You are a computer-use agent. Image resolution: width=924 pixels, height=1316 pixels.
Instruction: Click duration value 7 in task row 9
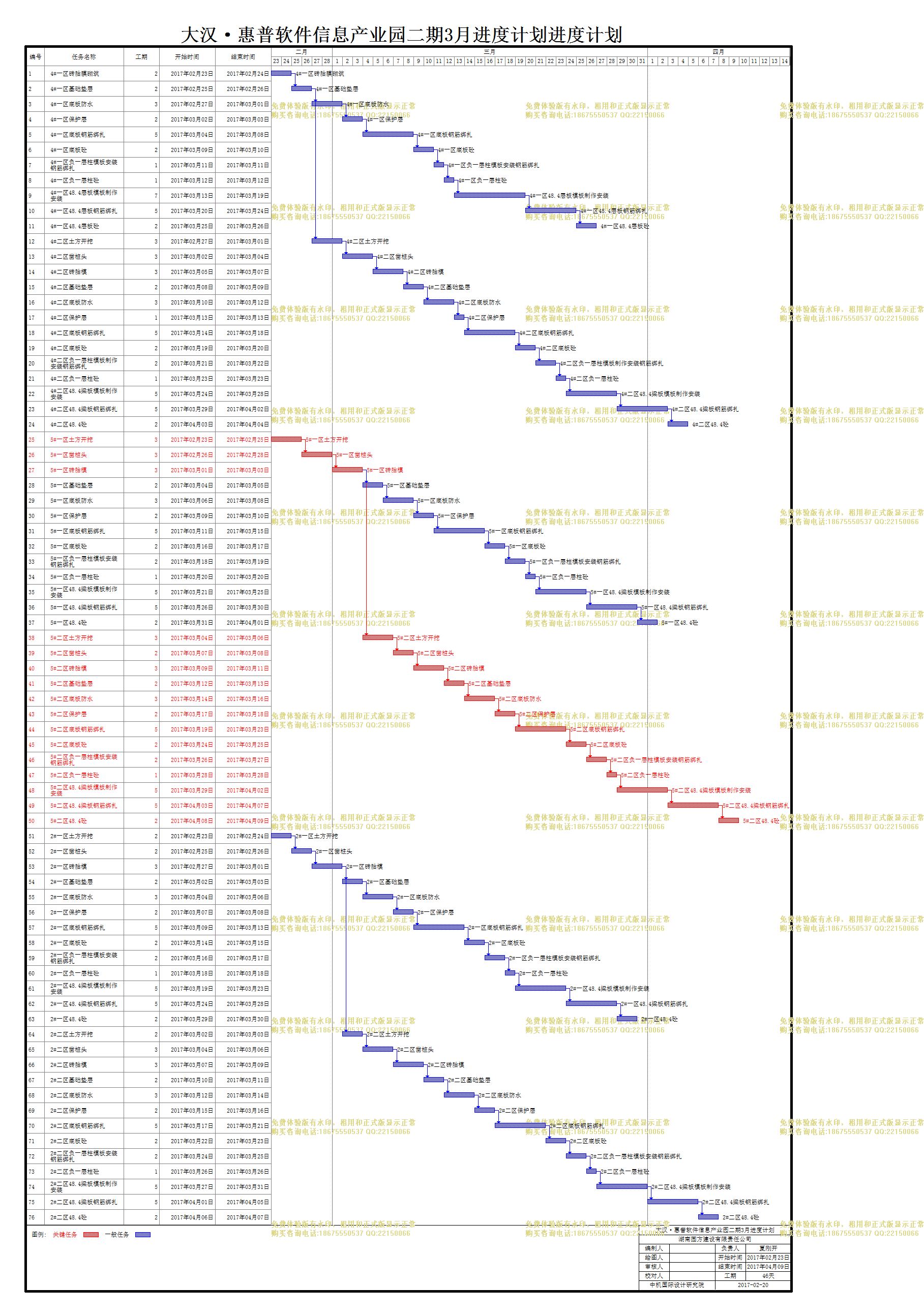(x=156, y=196)
